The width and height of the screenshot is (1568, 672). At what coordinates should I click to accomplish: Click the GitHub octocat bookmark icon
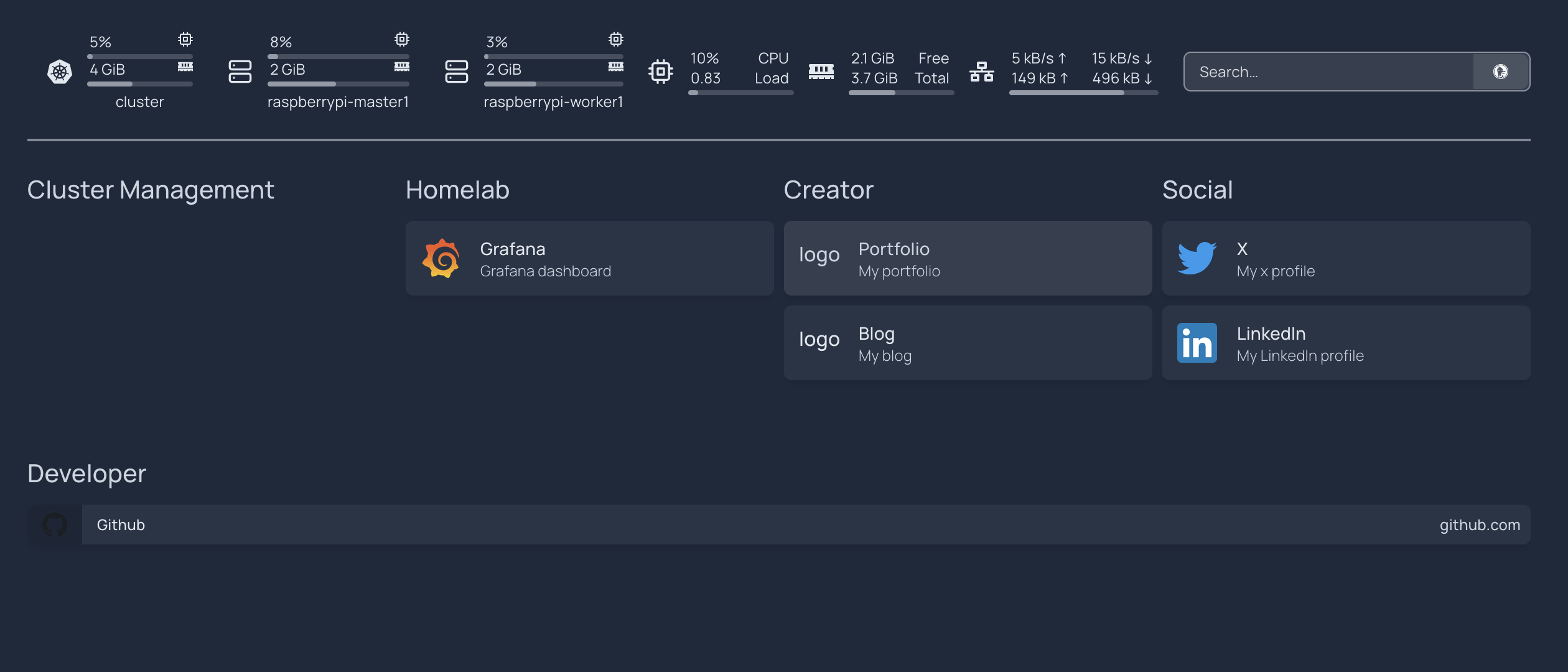(x=55, y=525)
